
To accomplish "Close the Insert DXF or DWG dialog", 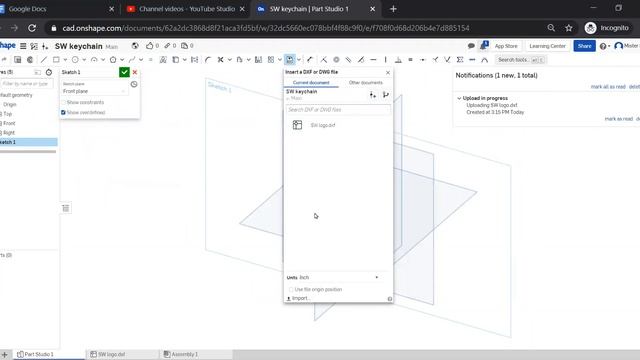I will coord(388,73).
